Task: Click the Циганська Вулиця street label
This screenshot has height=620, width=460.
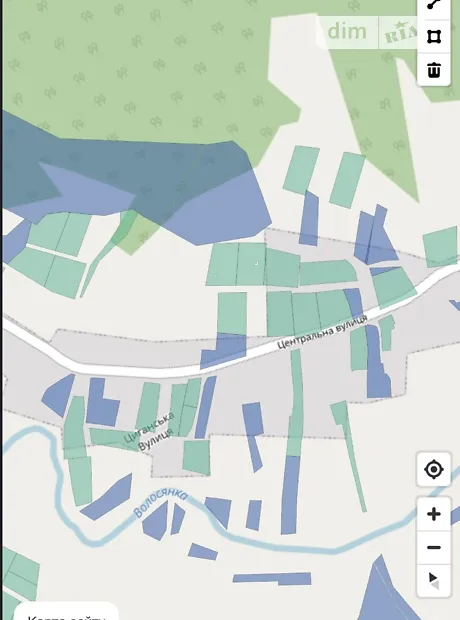Action: pos(150,432)
